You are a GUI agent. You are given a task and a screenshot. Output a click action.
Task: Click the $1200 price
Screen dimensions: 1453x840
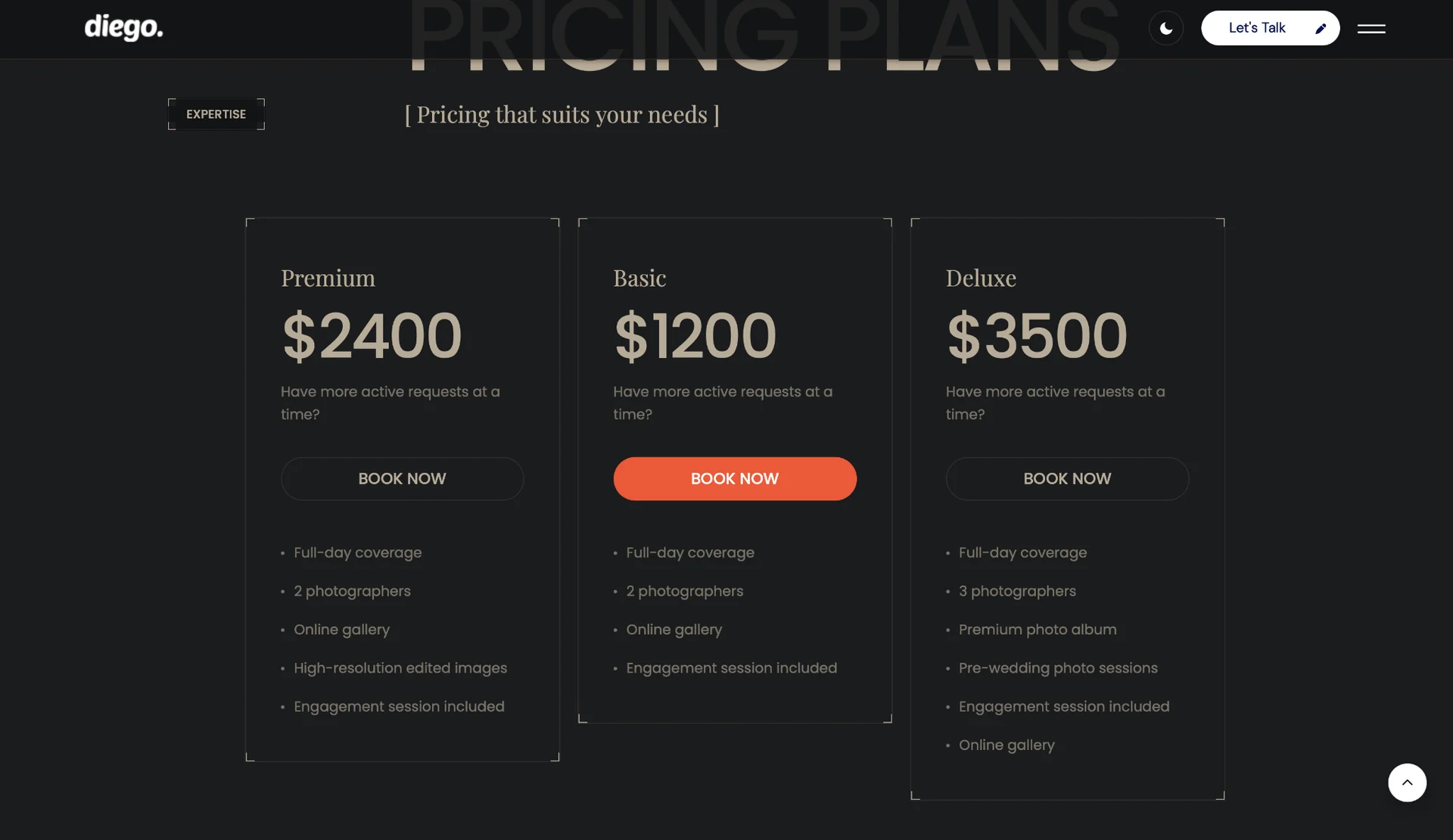[695, 335]
